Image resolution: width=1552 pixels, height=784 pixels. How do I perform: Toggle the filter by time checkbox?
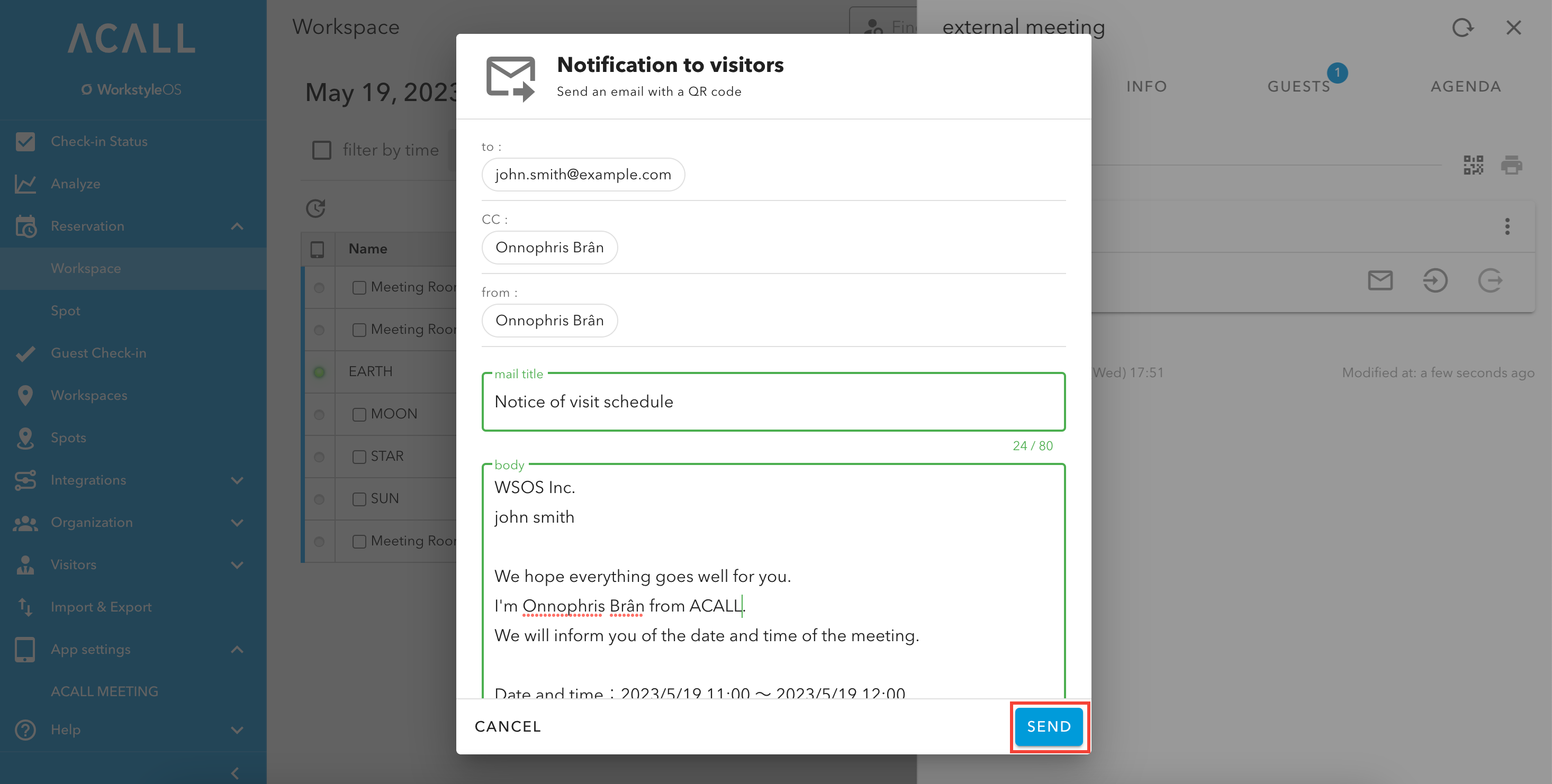tap(322, 150)
